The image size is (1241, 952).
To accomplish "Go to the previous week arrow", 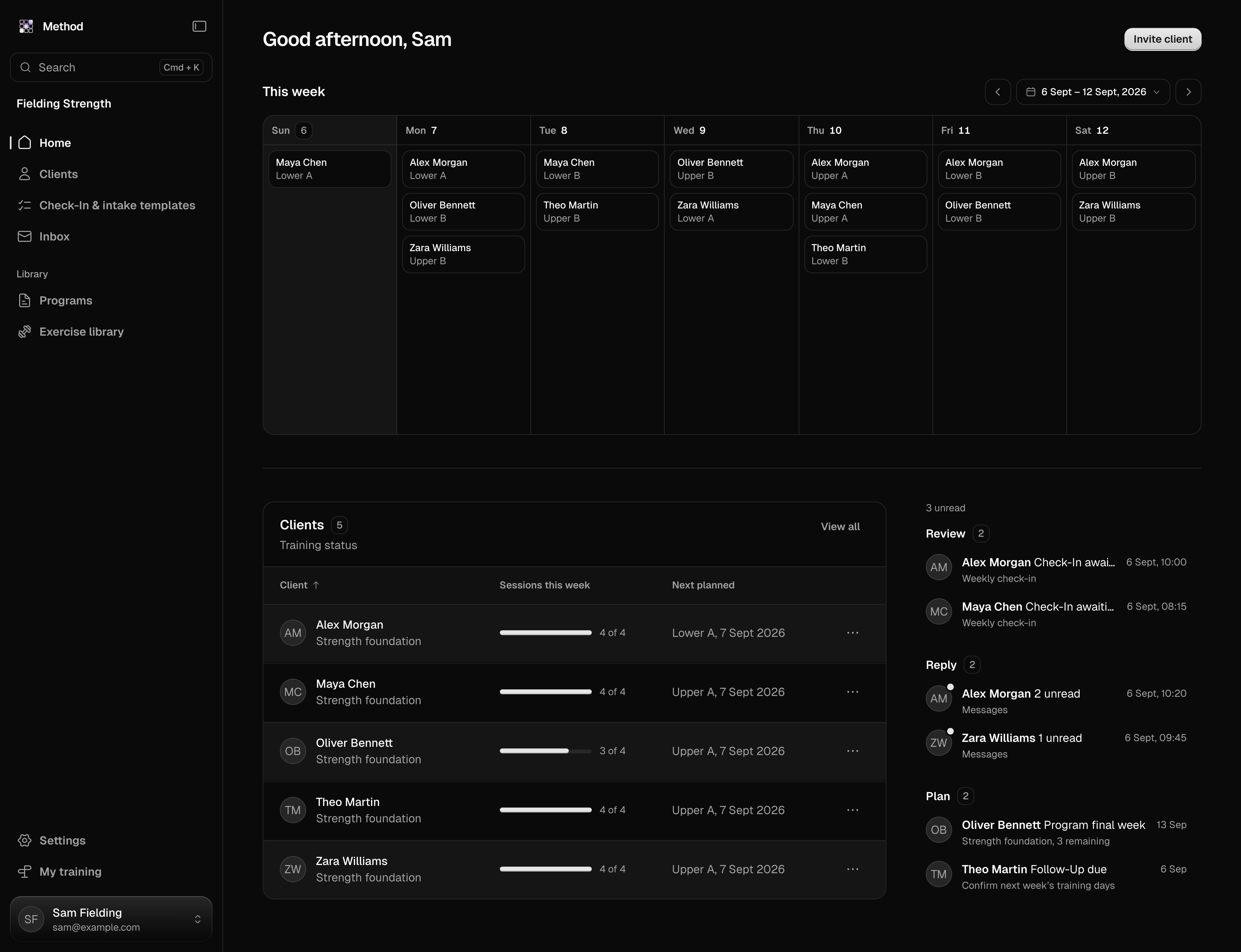I will [x=998, y=92].
